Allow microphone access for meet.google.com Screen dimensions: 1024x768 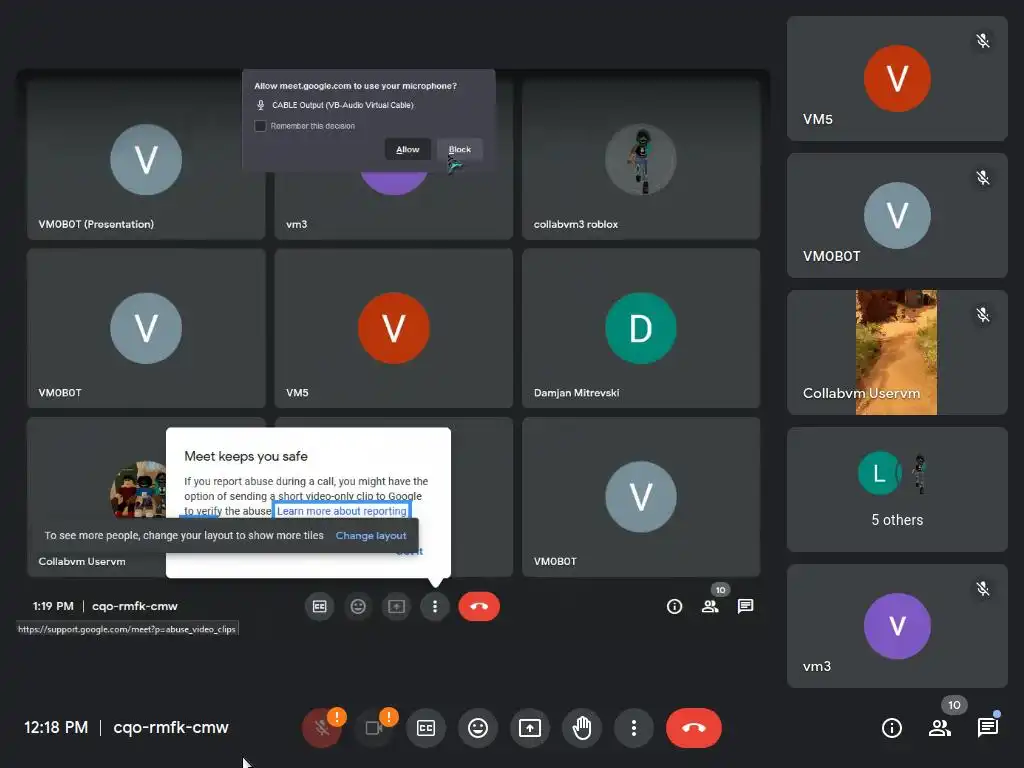click(x=408, y=150)
